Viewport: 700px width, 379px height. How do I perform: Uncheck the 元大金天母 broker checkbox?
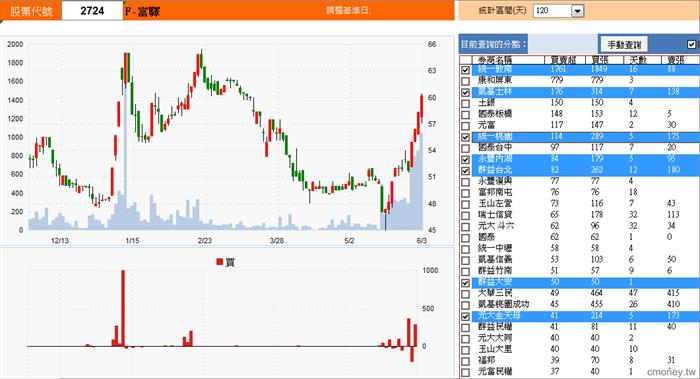point(465,316)
